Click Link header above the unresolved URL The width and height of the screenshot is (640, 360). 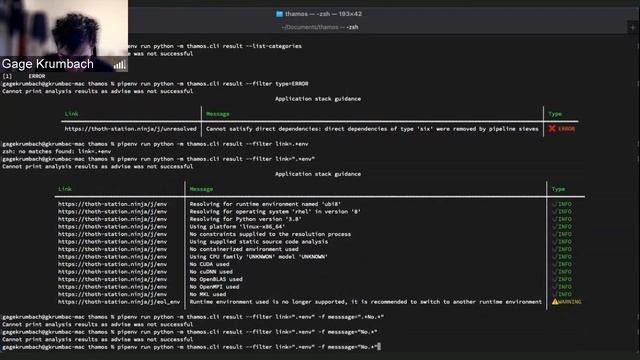(x=71, y=114)
